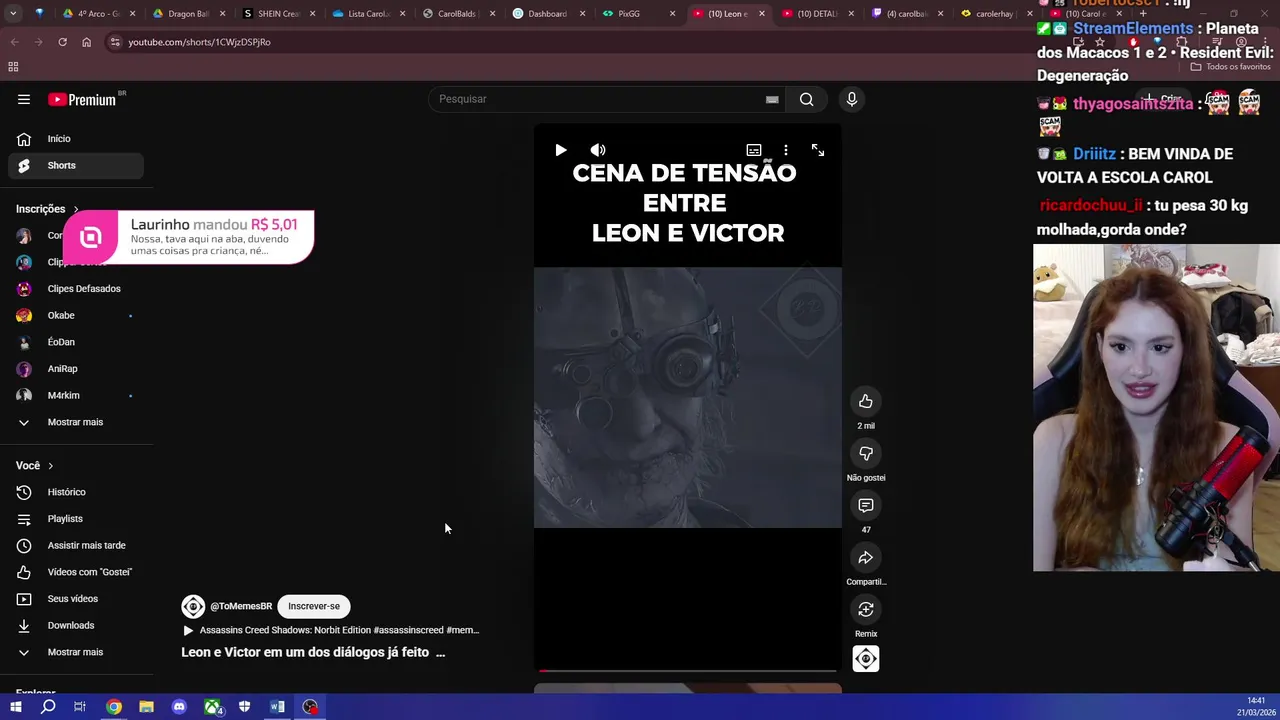
Task: Open Word from the taskbar
Action: (x=277, y=707)
